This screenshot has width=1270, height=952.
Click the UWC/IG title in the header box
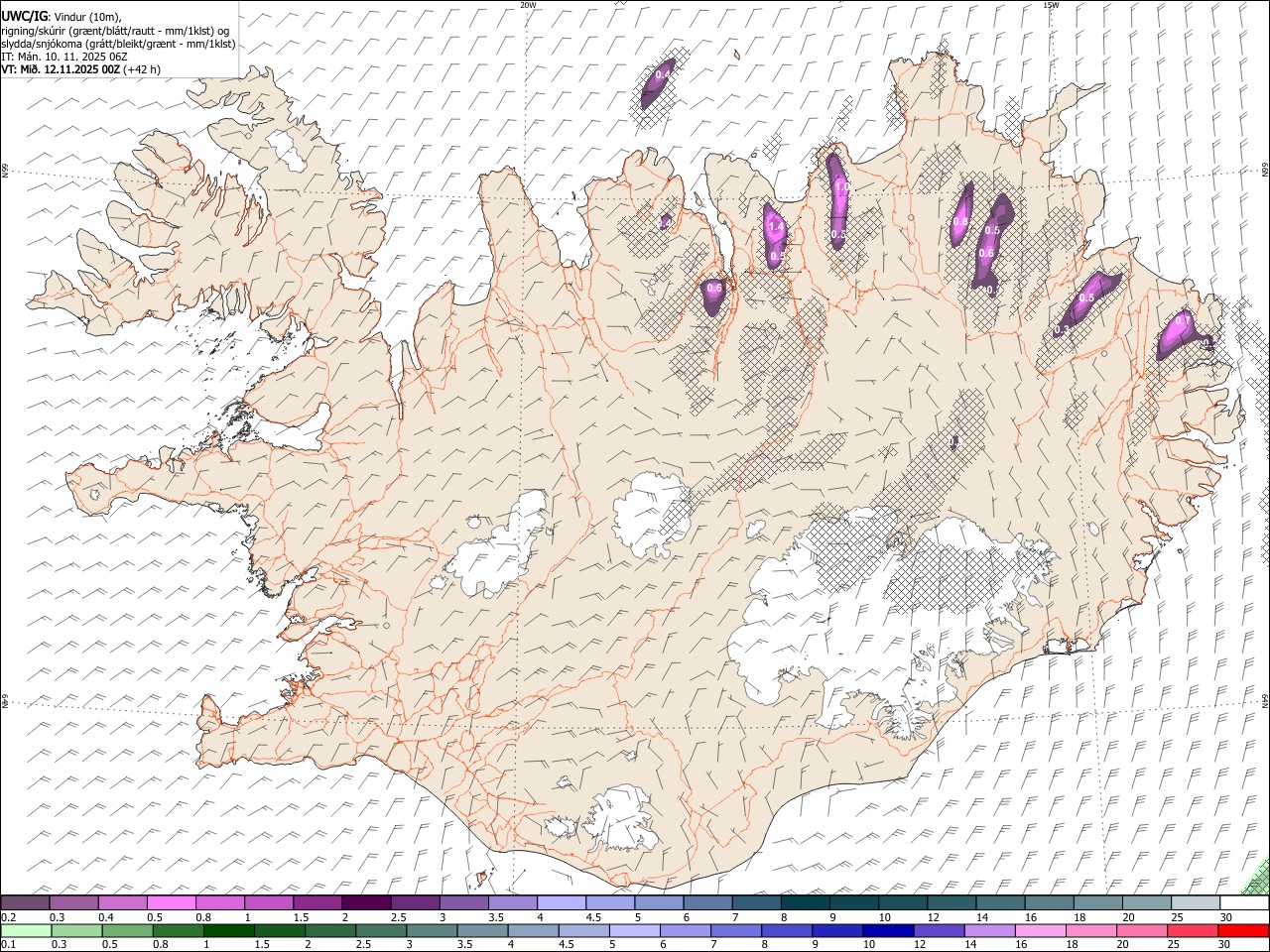click(24, 16)
